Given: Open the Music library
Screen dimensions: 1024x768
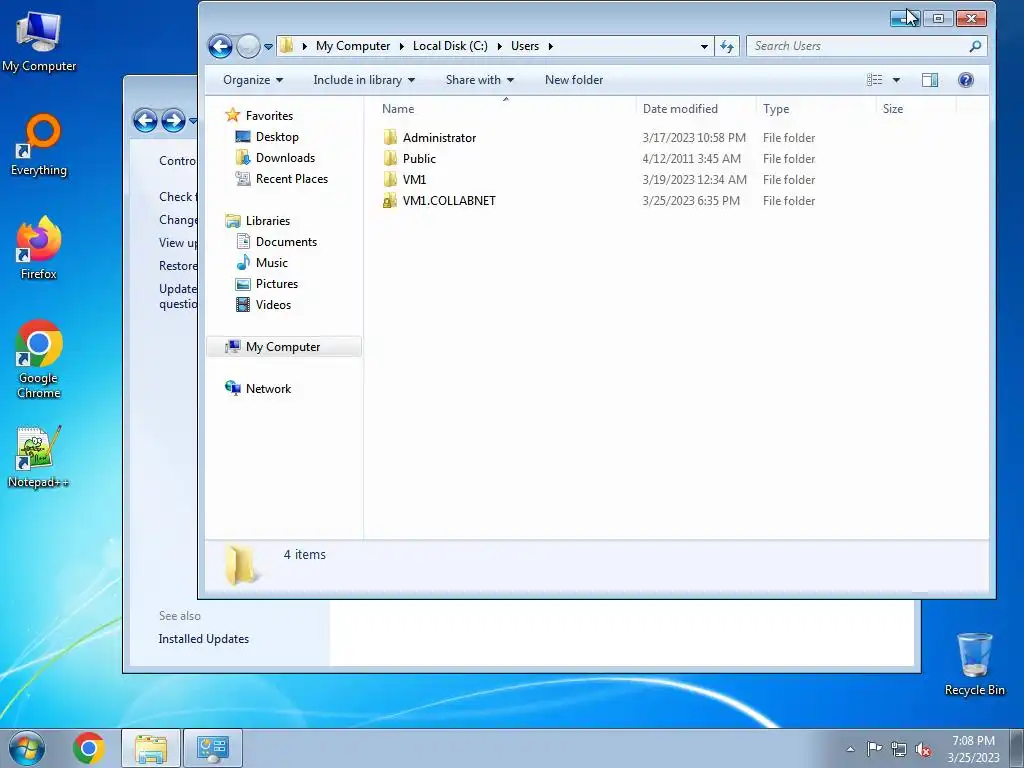Looking at the screenshot, I should click(272, 263).
